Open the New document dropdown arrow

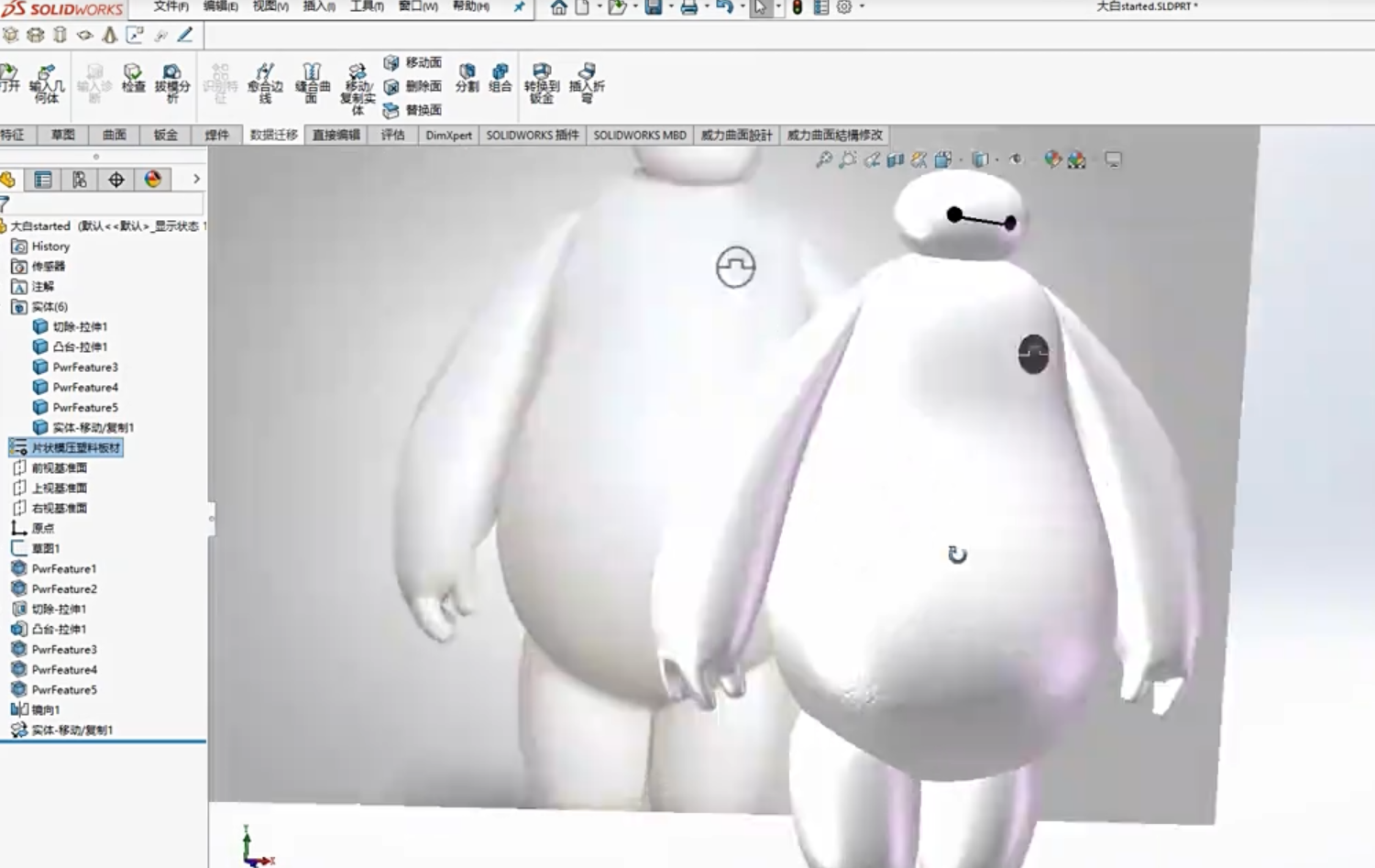[599, 7]
